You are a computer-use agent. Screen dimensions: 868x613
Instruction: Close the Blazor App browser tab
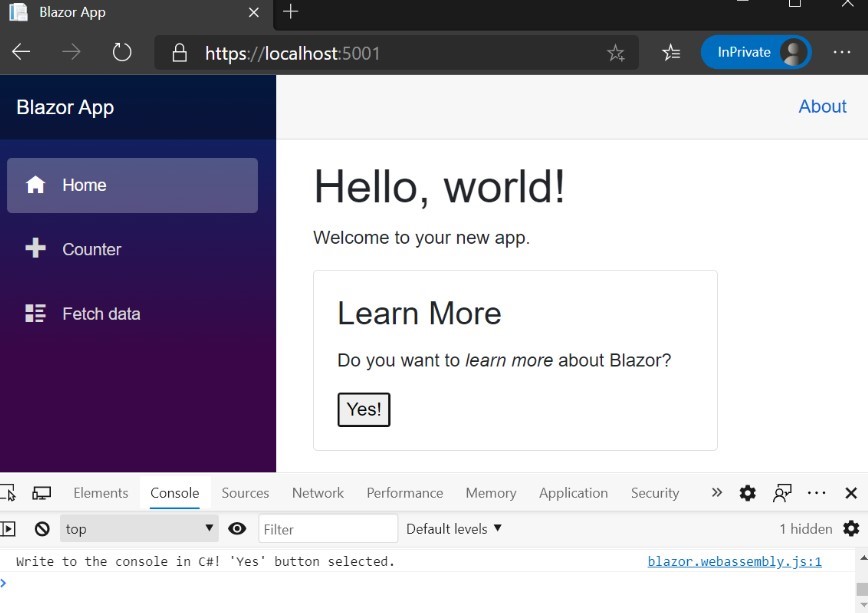click(254, 12)
